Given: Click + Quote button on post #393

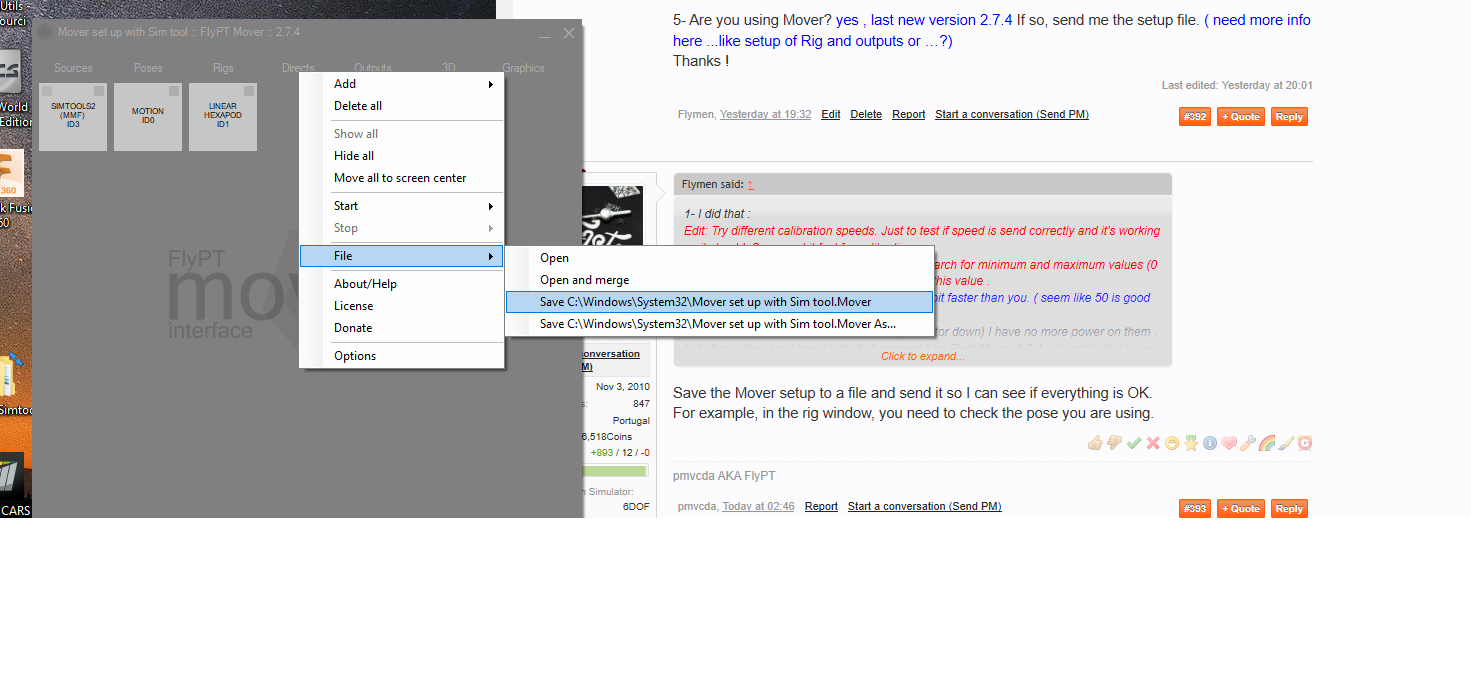Looking at the screenshot, I should pyautogui.click(x=1241, y=509).
